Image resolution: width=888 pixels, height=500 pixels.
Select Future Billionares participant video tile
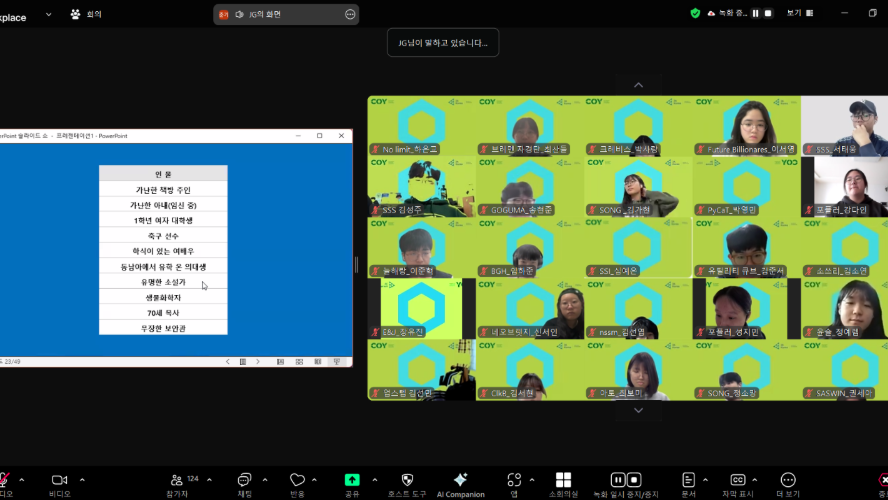click(x=746, y=126)
